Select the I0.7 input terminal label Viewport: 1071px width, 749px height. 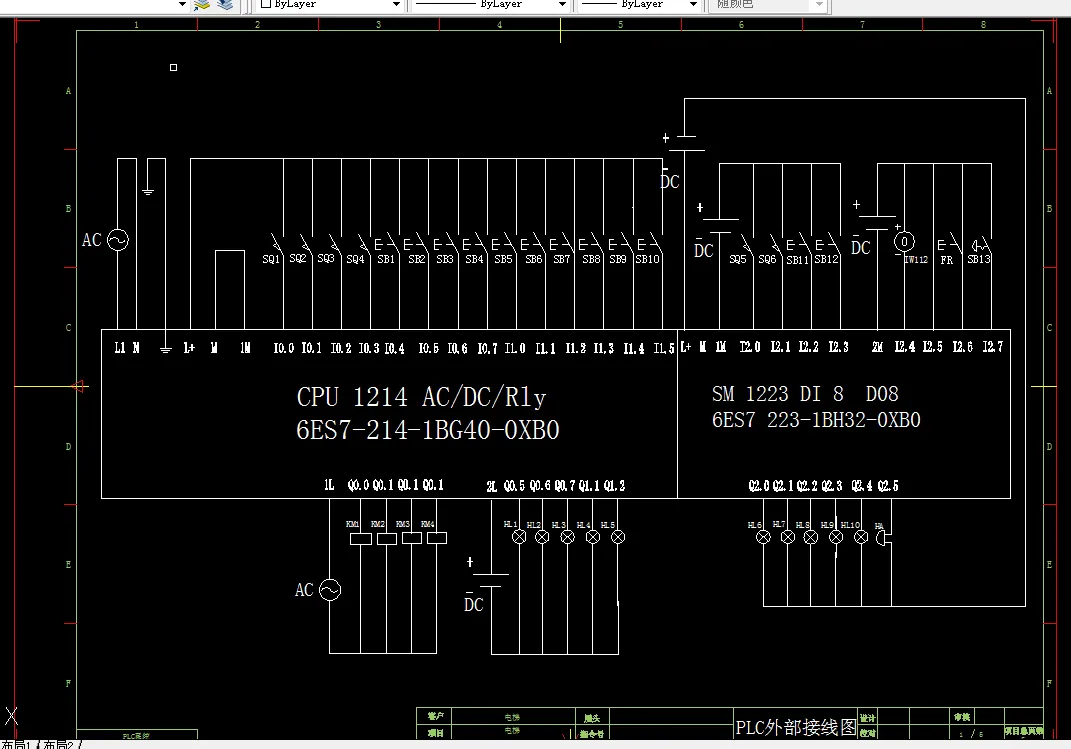pos(488,349)
